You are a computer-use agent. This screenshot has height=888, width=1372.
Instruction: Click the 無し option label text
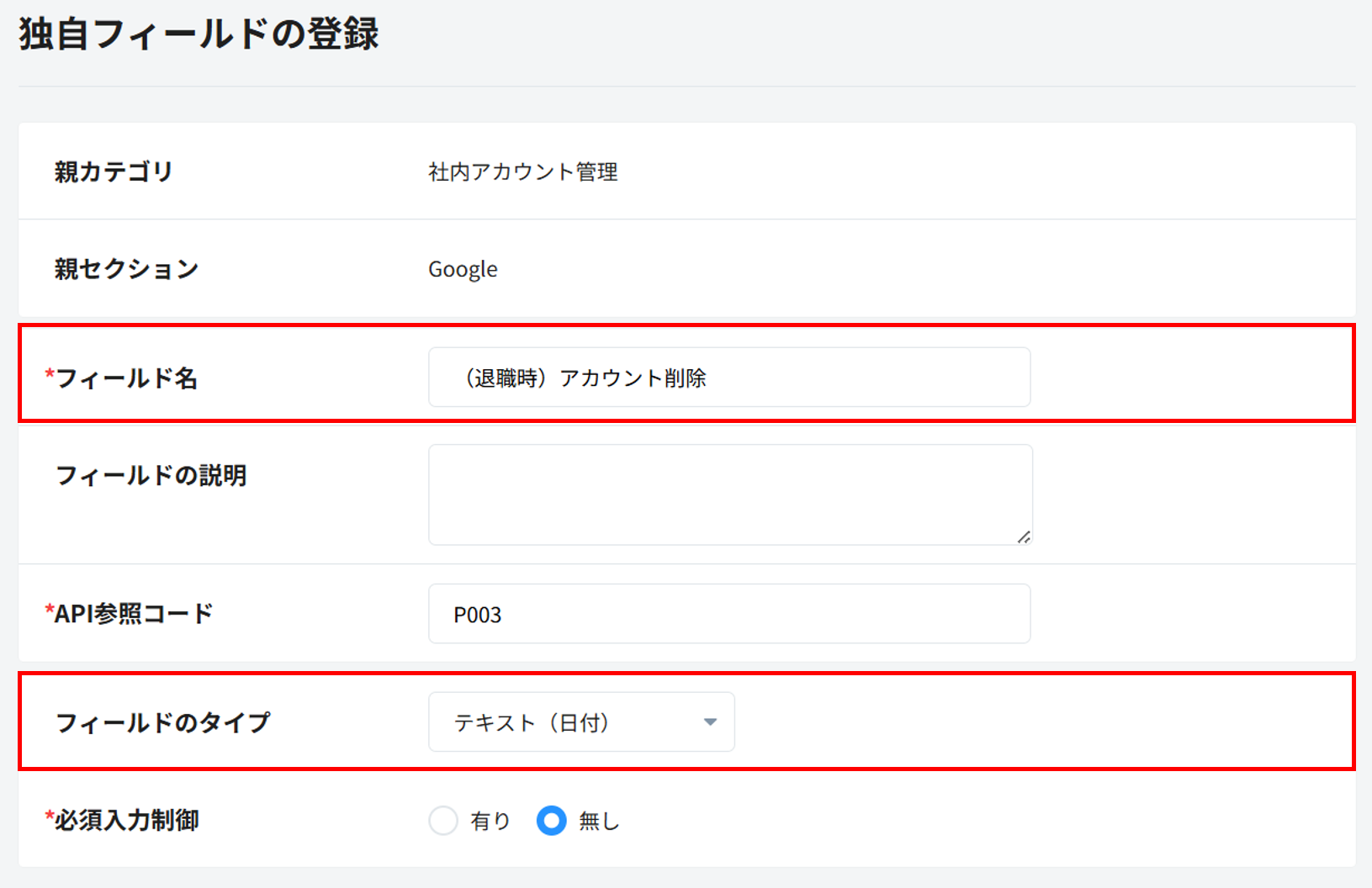click(599, 821)
